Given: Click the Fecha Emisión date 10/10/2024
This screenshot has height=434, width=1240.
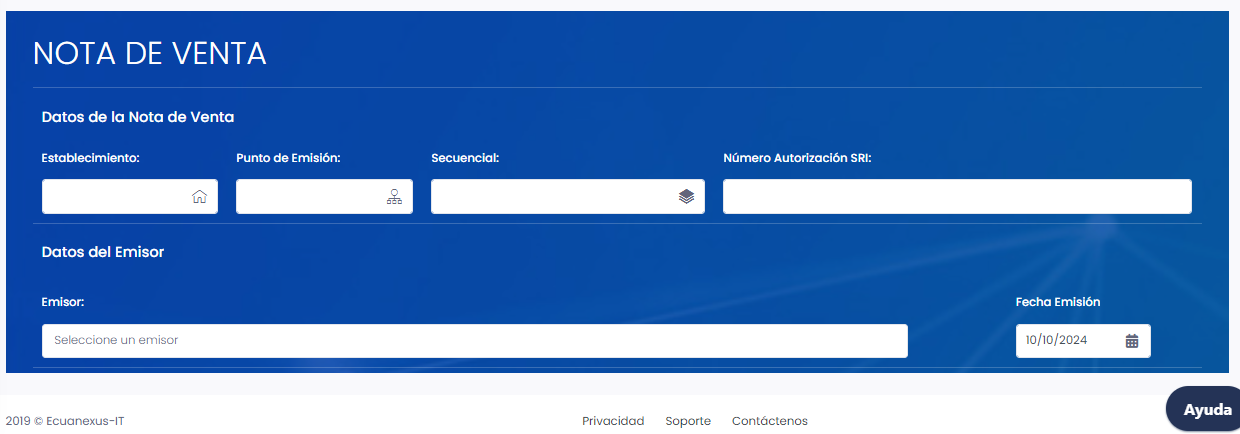Looking at the screenshot, I should tap(1056, 341).
